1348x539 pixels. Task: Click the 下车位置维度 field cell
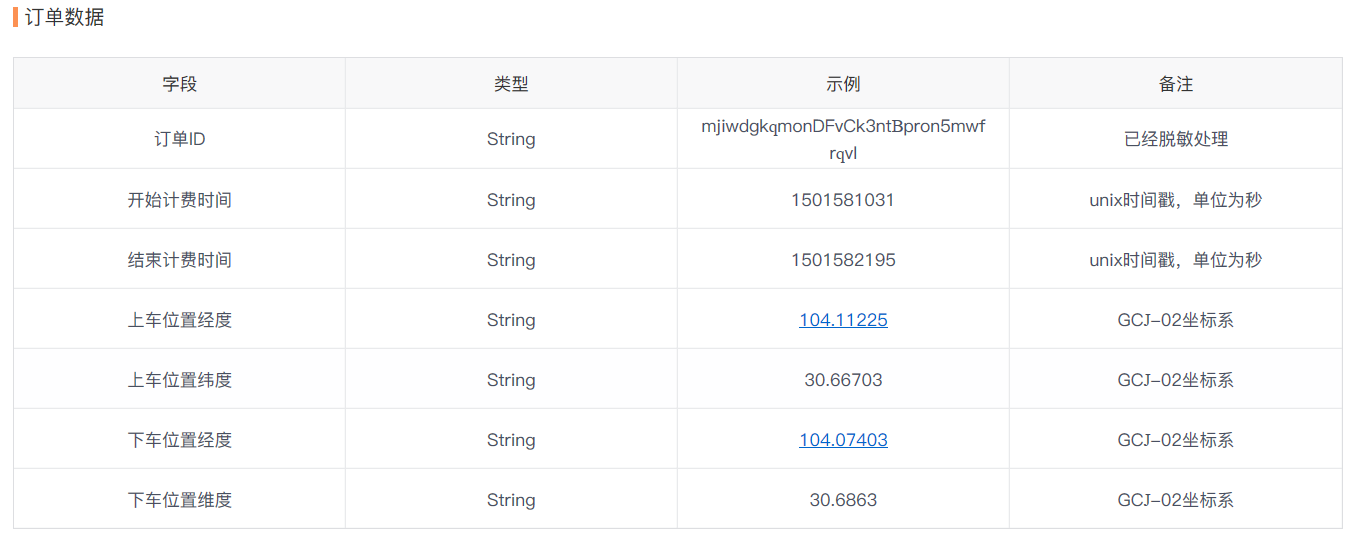tap(180, 500)
